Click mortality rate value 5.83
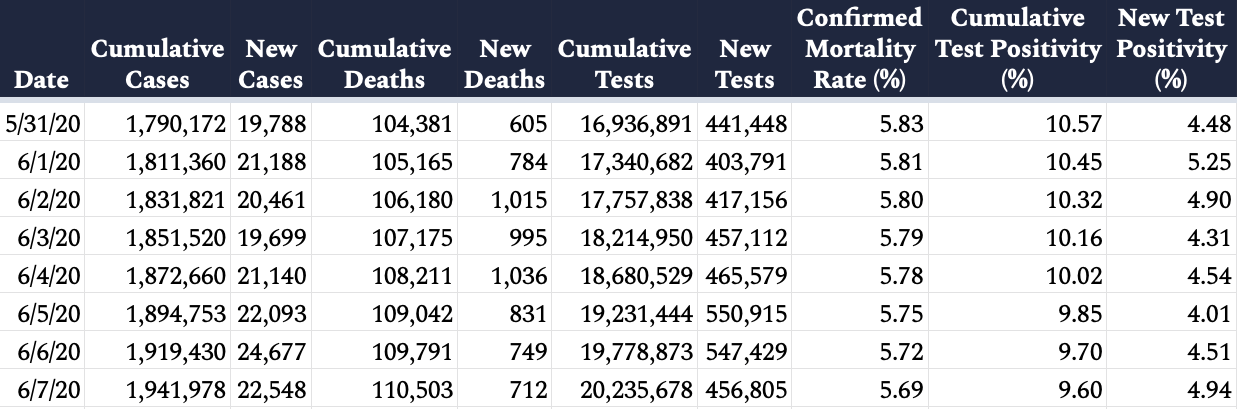 (x=902, y=125)
